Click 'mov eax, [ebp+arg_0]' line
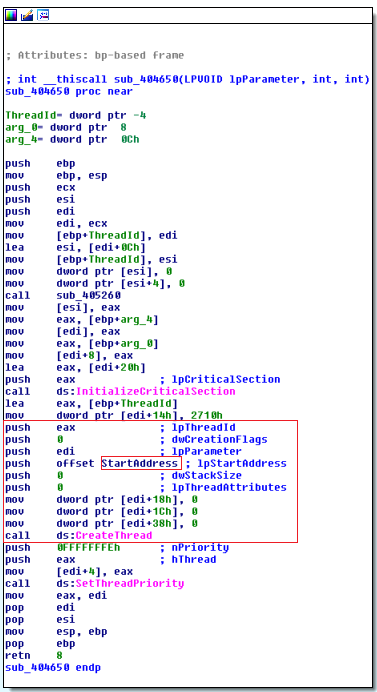Viewport: 377px width, 692px height. (x=82, y=343)
